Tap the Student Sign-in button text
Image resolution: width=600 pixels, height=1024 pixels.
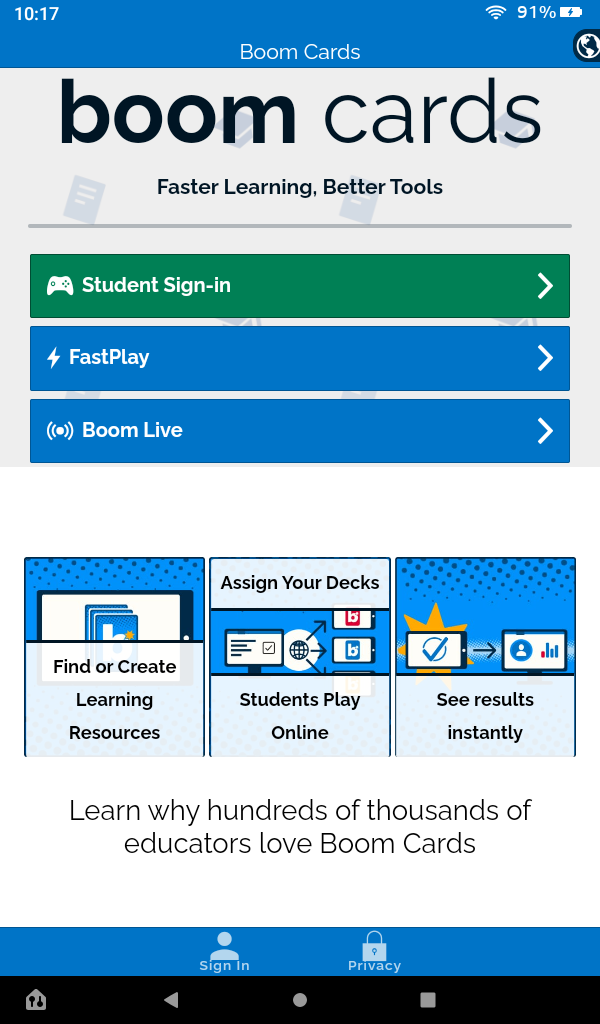pyautogui.click(x=156, y=286)
